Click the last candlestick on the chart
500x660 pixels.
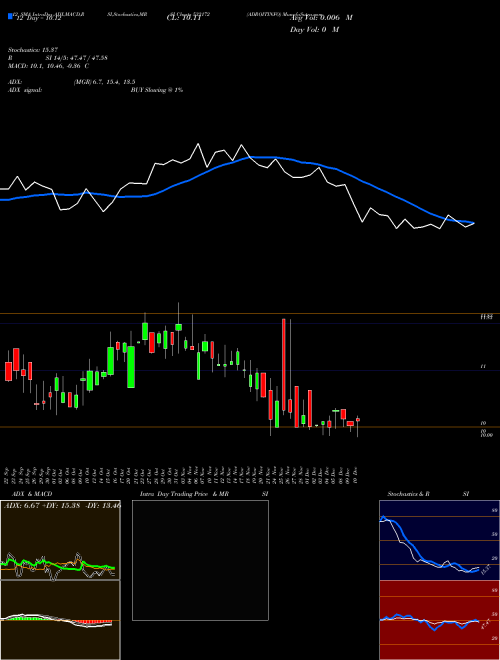358,425
